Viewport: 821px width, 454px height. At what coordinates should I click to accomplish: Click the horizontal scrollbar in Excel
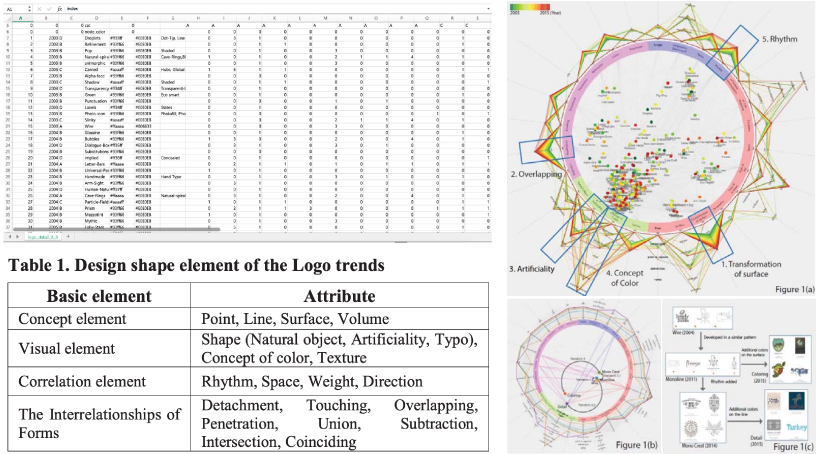click(x=116, y=229)
